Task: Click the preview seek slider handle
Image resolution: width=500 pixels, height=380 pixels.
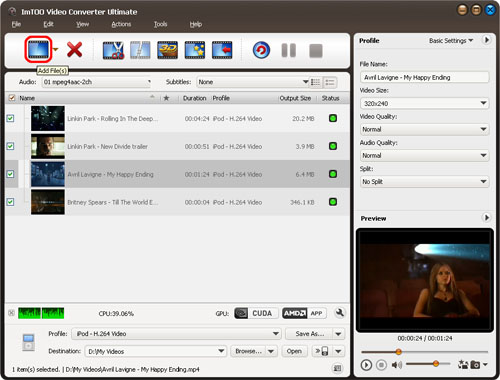Action: point(398,352)
